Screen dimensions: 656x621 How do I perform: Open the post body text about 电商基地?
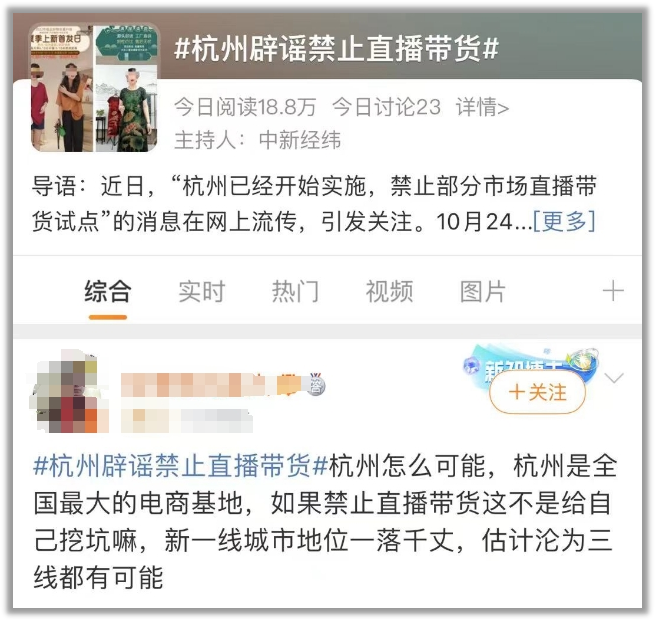(325, 521)
